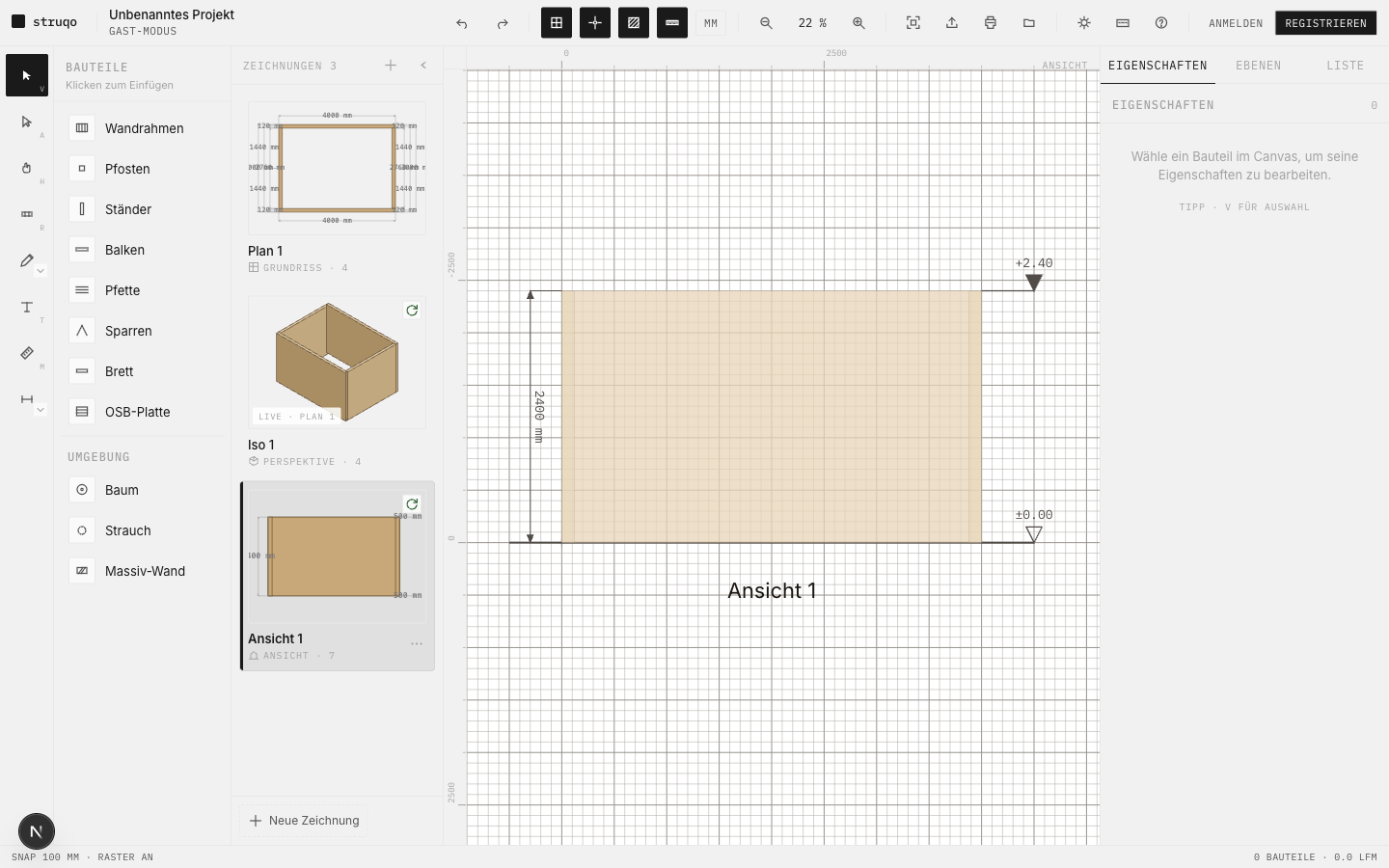Select the text tool

[27, 307]
